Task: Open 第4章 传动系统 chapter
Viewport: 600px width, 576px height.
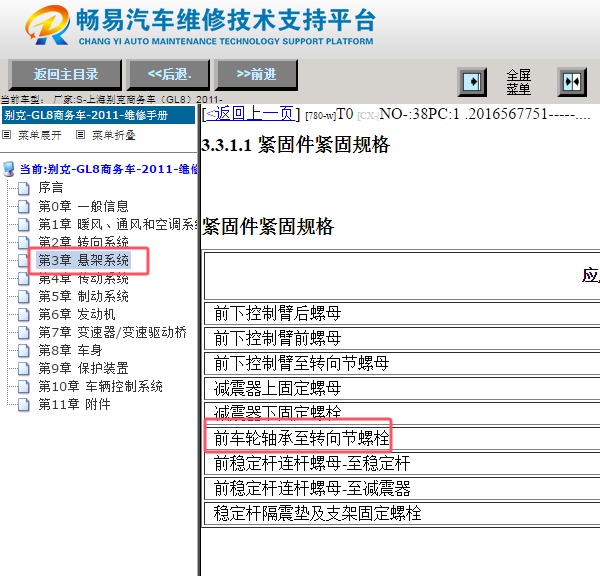Action: pyautogui.click(x=83, y=278)
